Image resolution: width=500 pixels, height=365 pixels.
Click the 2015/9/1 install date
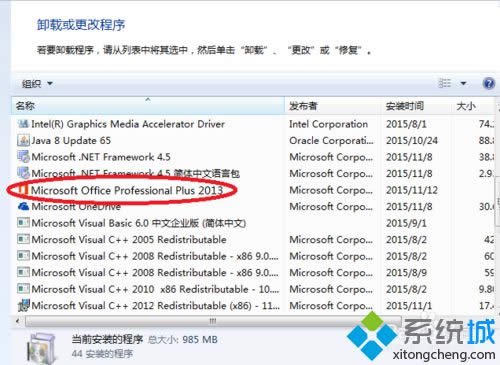point(406,223)
